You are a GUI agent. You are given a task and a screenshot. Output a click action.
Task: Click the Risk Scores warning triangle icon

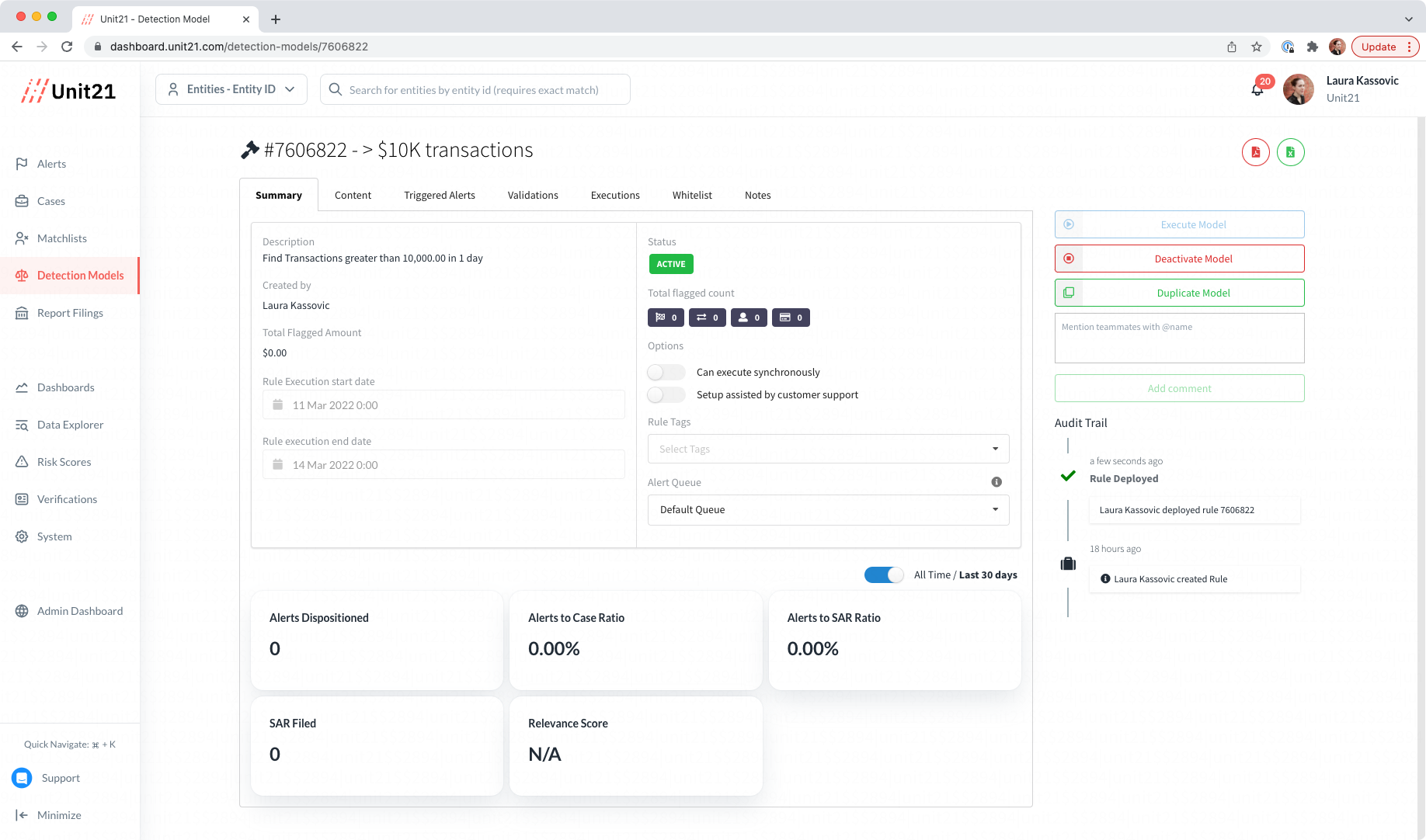[22, 462]
